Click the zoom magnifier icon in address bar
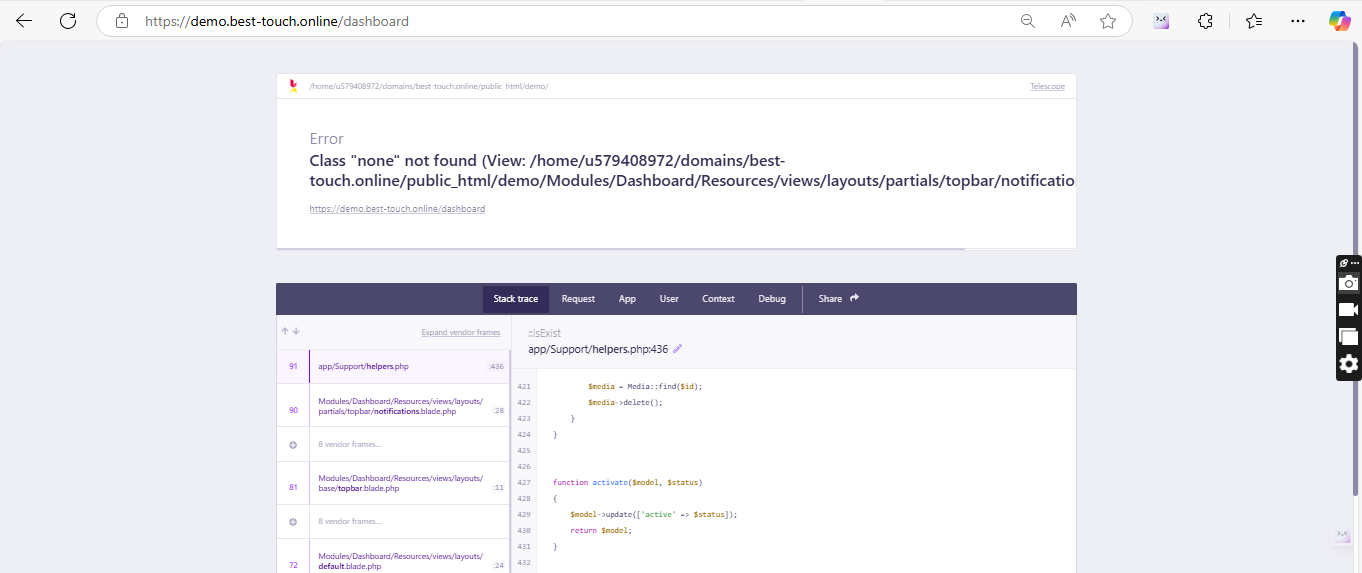1362x573 pixels. (x=1027, y=21)
